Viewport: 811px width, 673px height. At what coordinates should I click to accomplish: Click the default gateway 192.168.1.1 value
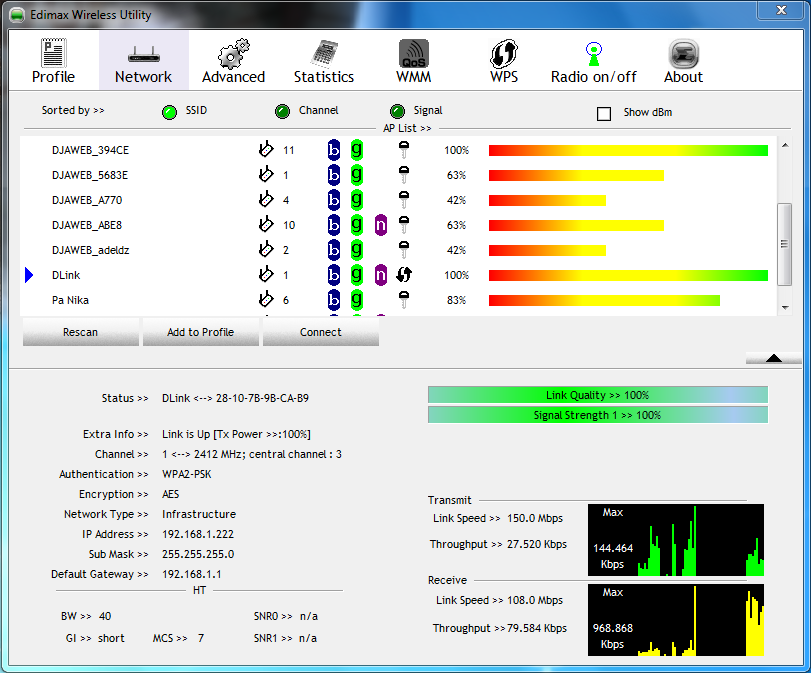pos(192,574)
